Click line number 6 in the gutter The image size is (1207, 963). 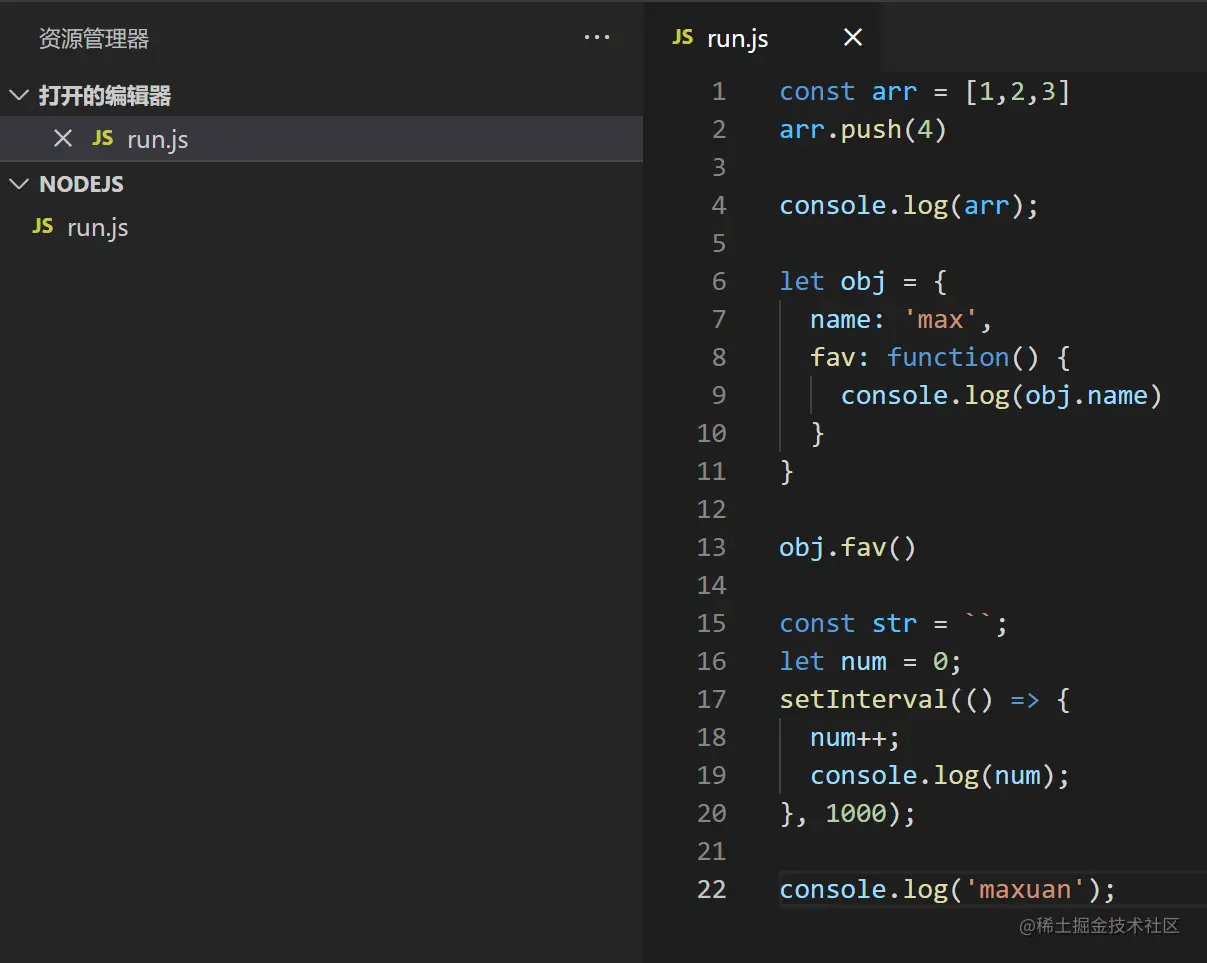(719, 282)
